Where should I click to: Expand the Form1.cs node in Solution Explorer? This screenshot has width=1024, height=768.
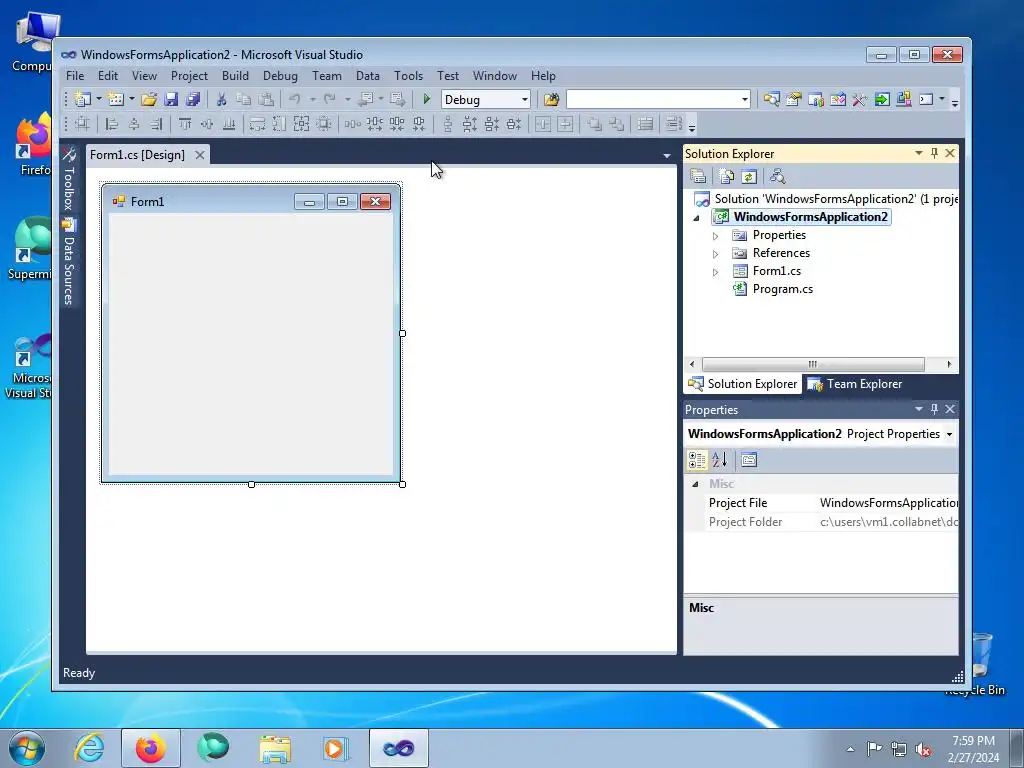(x=715, y=272)
